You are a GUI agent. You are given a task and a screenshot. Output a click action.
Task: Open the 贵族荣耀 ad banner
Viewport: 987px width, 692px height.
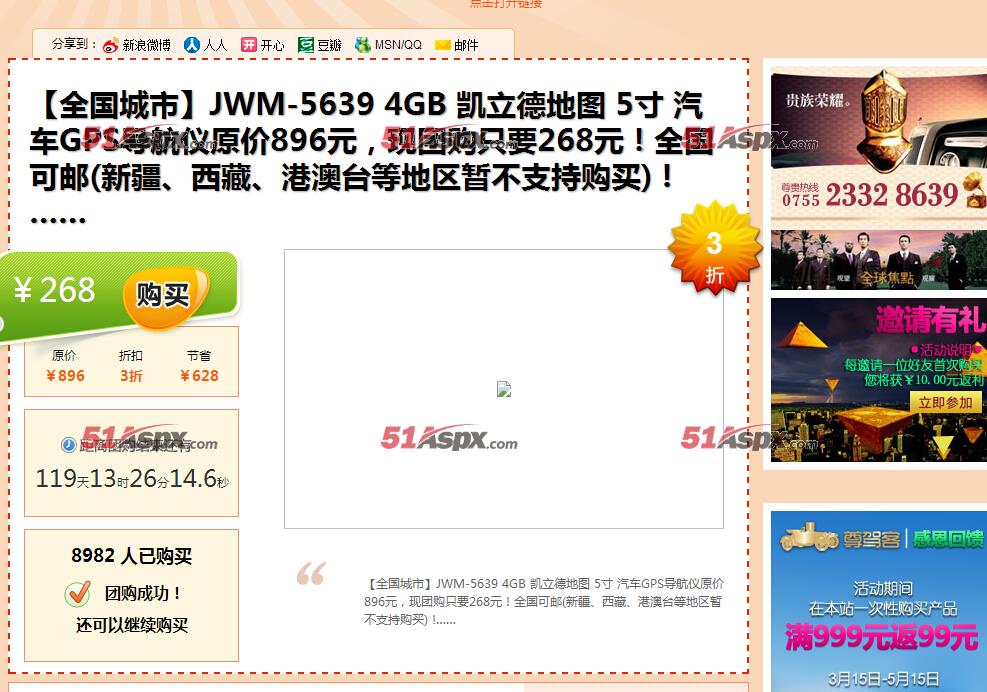(879, 142)
